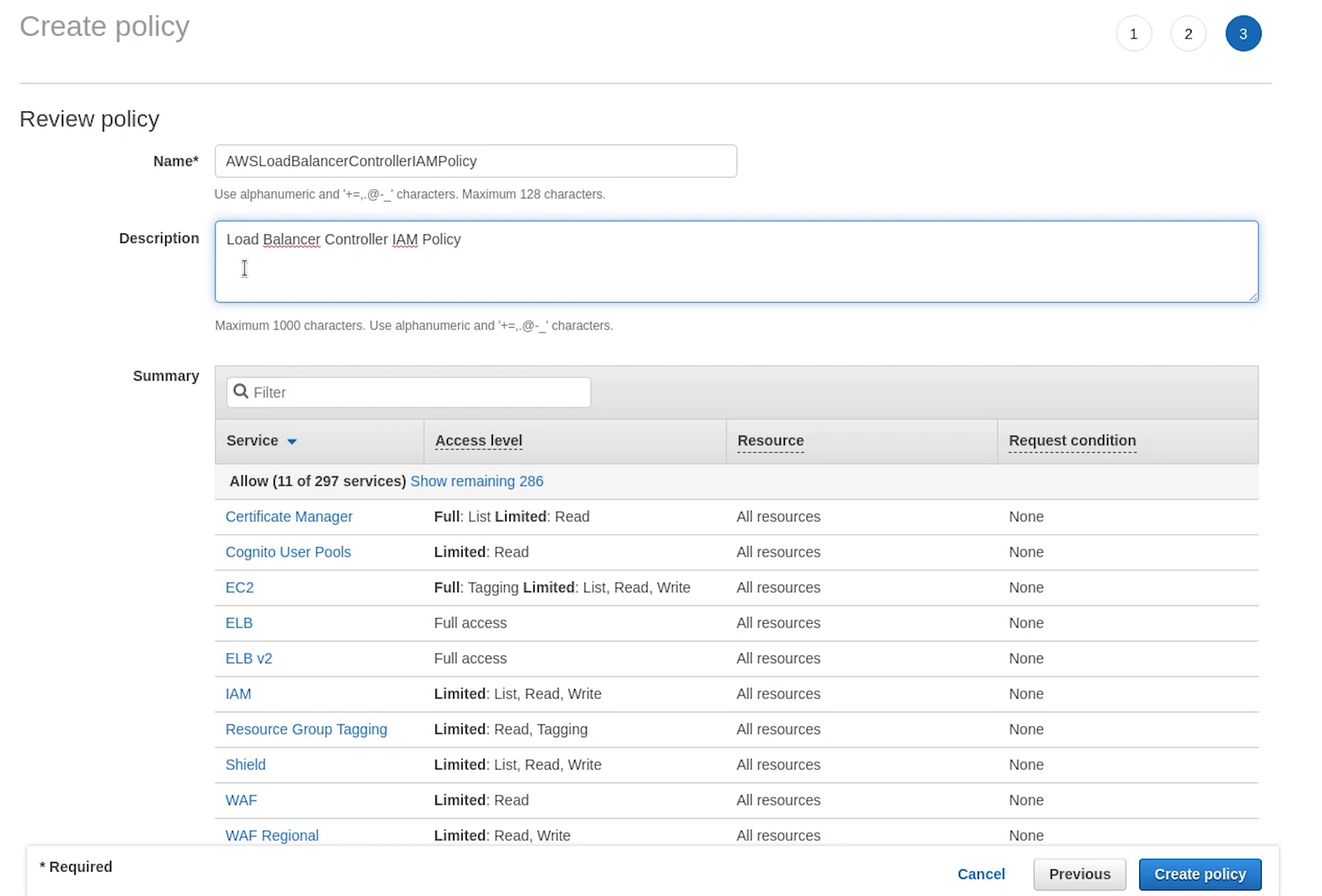
Task: Expand Show remaining 286 services
Action: click(x=476, y=481)
